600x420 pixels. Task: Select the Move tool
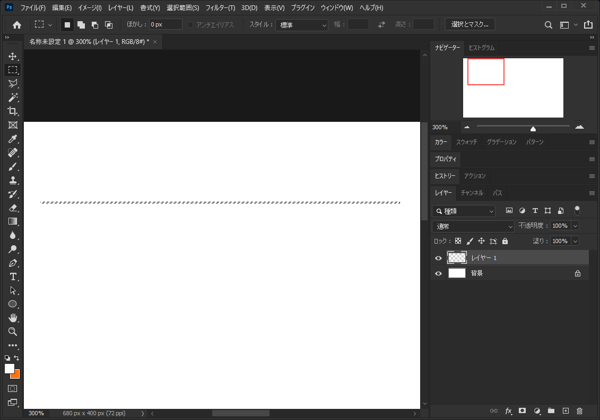[13, 56]
